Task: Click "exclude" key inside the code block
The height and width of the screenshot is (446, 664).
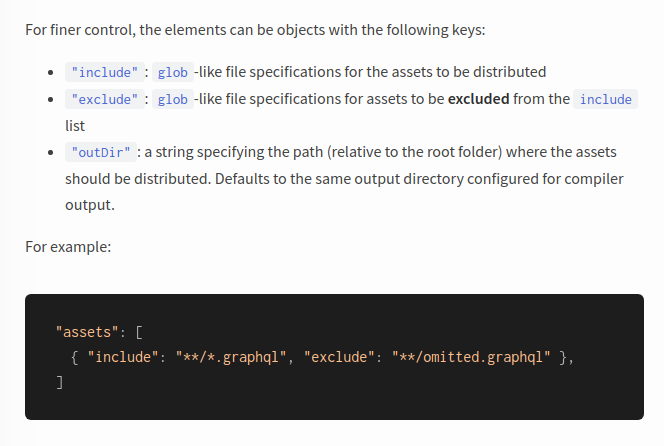Action: [x=339, y=357]
